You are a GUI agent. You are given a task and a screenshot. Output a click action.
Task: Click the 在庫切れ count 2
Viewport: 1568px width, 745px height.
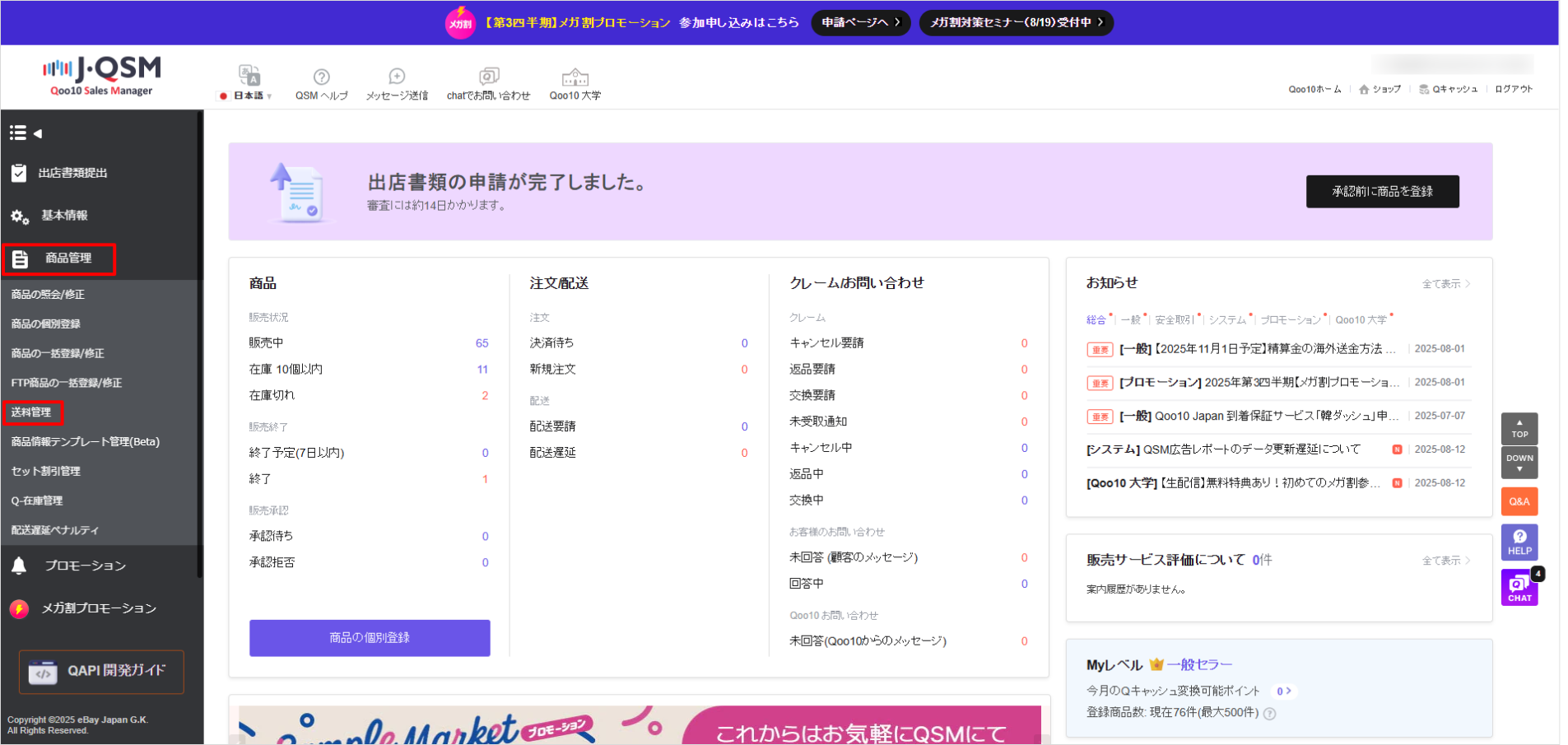(x=485, y=396)
